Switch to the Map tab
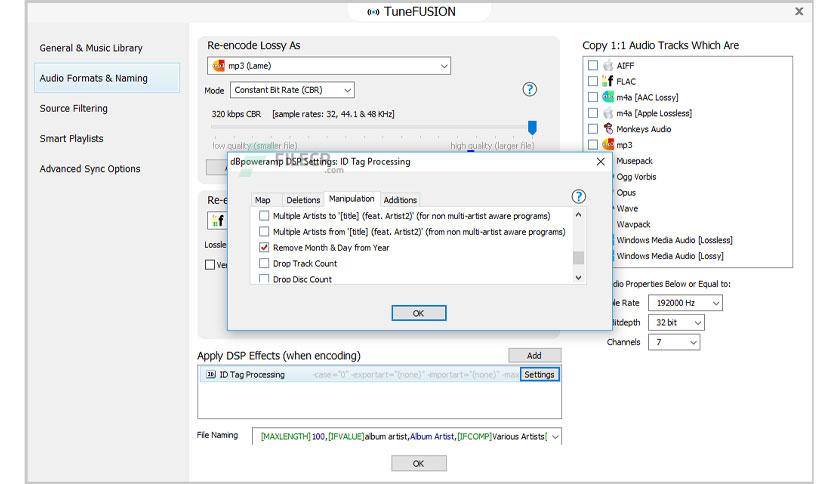 pos(262,200)
